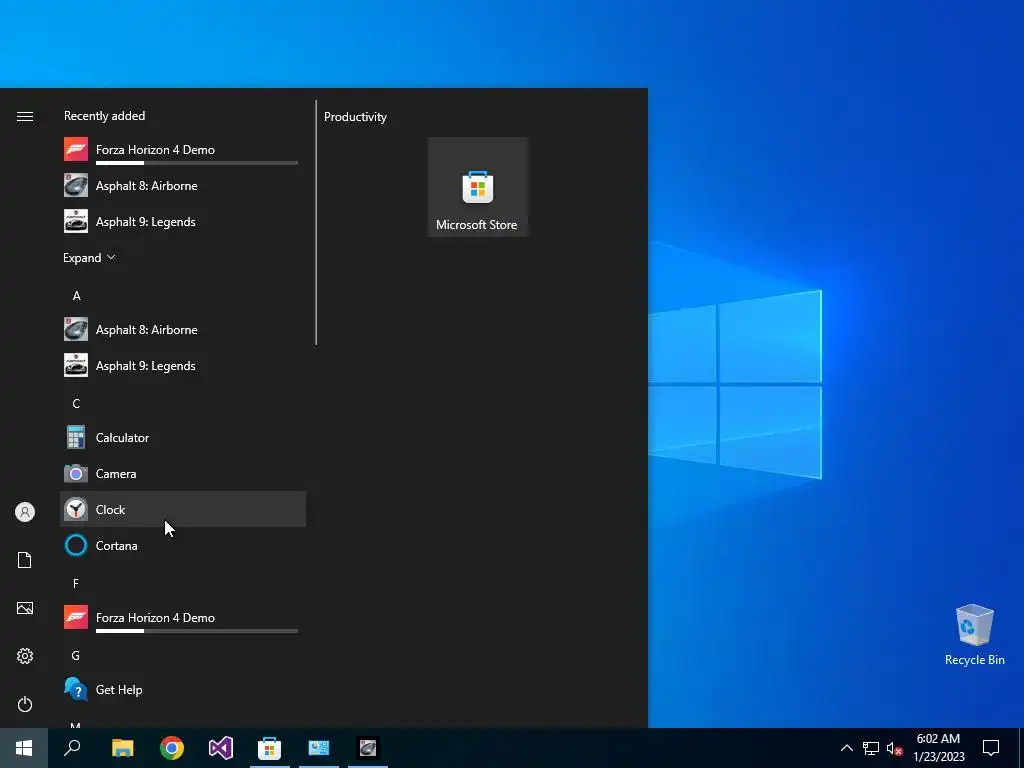Viewport: 1024px width, 768px height.
Task: Open Settings gear in Start sidebar
Action: coord(25,656)
